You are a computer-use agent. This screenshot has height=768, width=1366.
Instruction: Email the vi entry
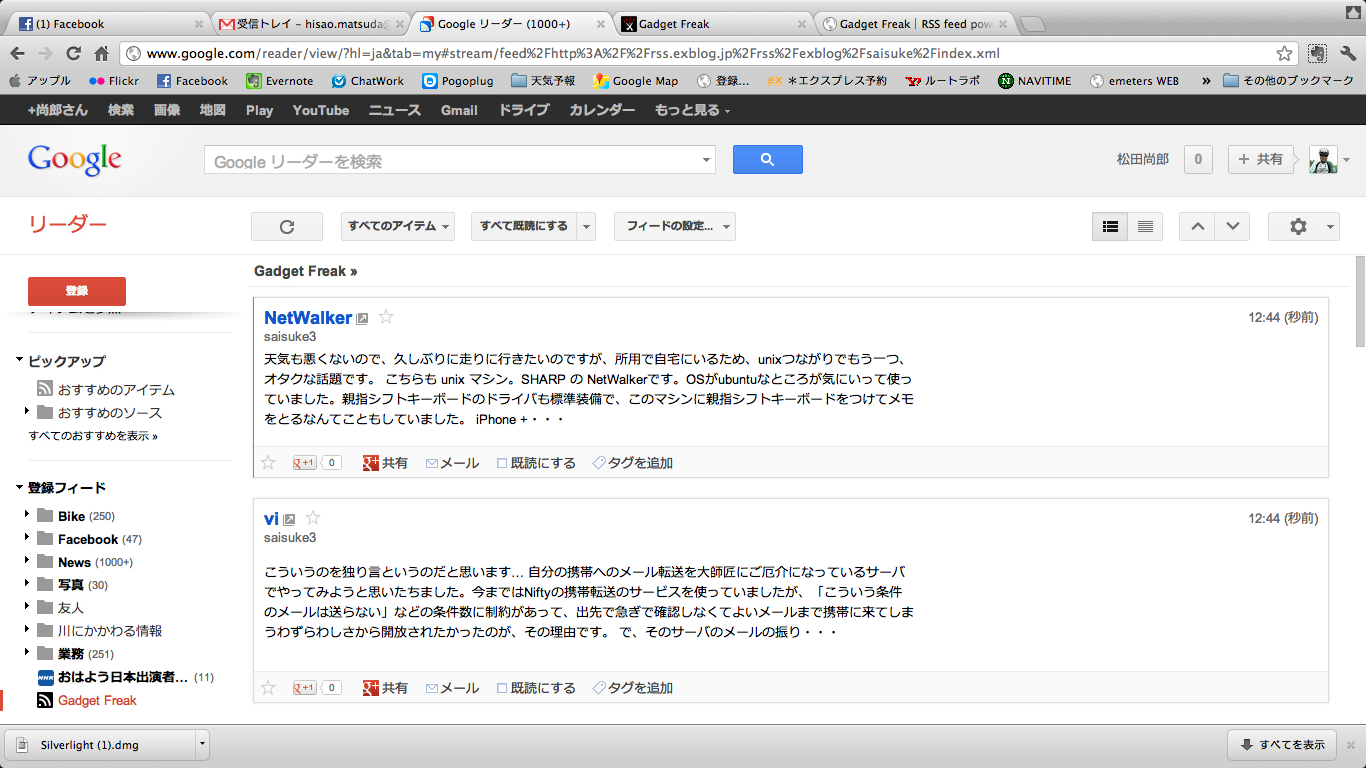(x=452, y=688)
